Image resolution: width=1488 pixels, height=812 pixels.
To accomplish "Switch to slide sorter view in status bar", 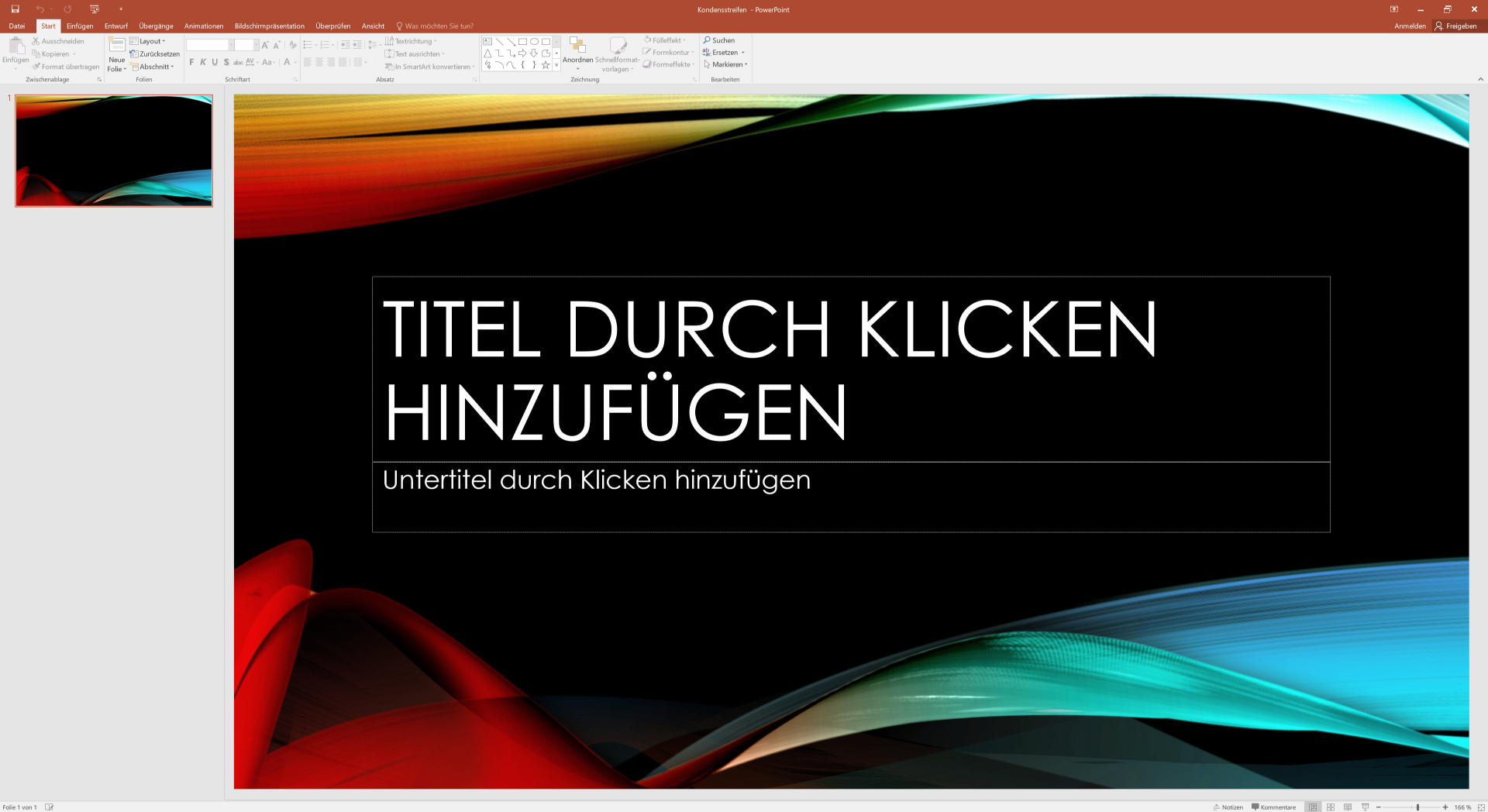I will 1331,807.
